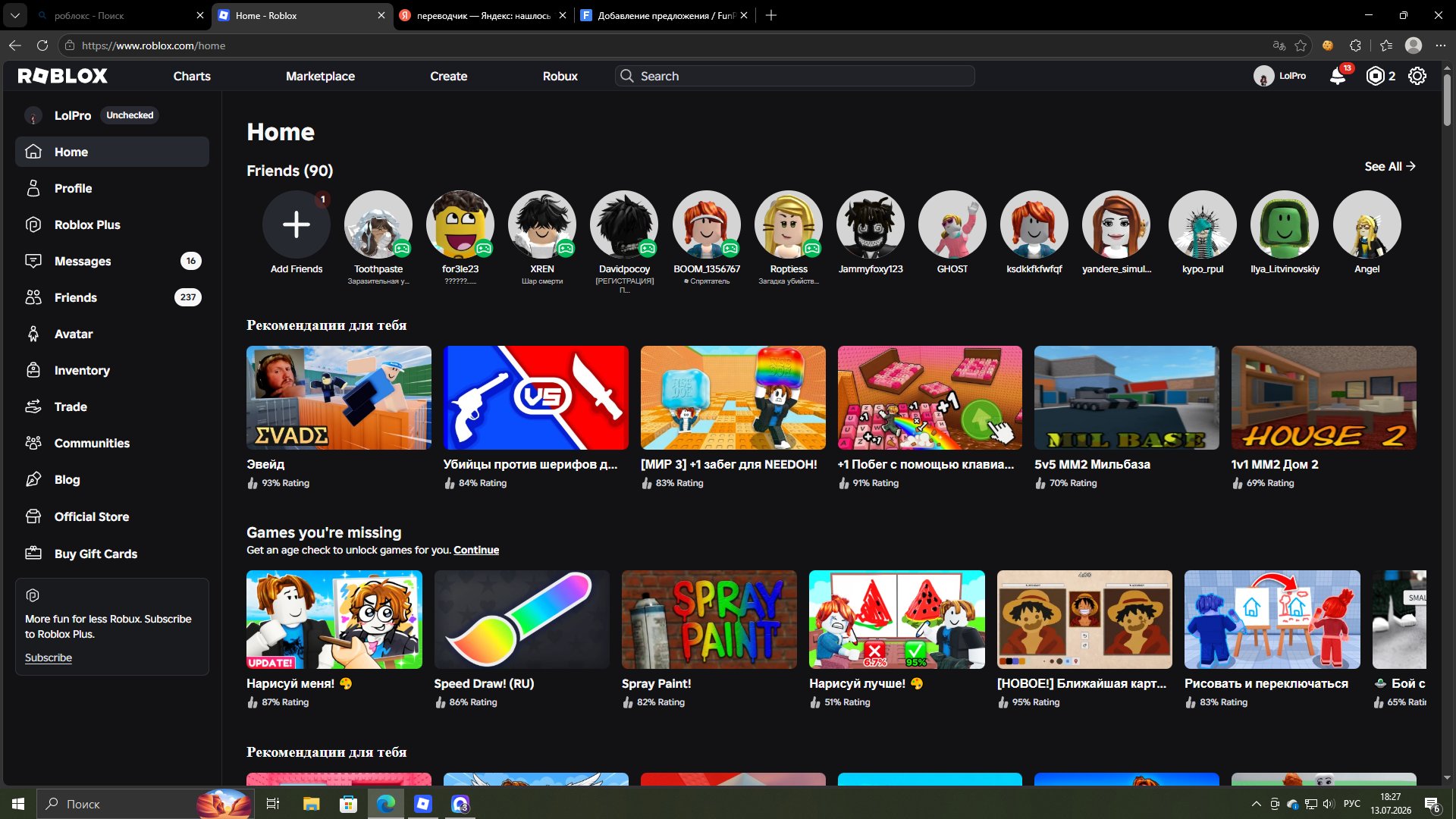The width and height of the screenshot is (1456, 819).
Task: Click the Windows taskbar Поиск search box
Action: pyautogui.click(x=144, y=804)
